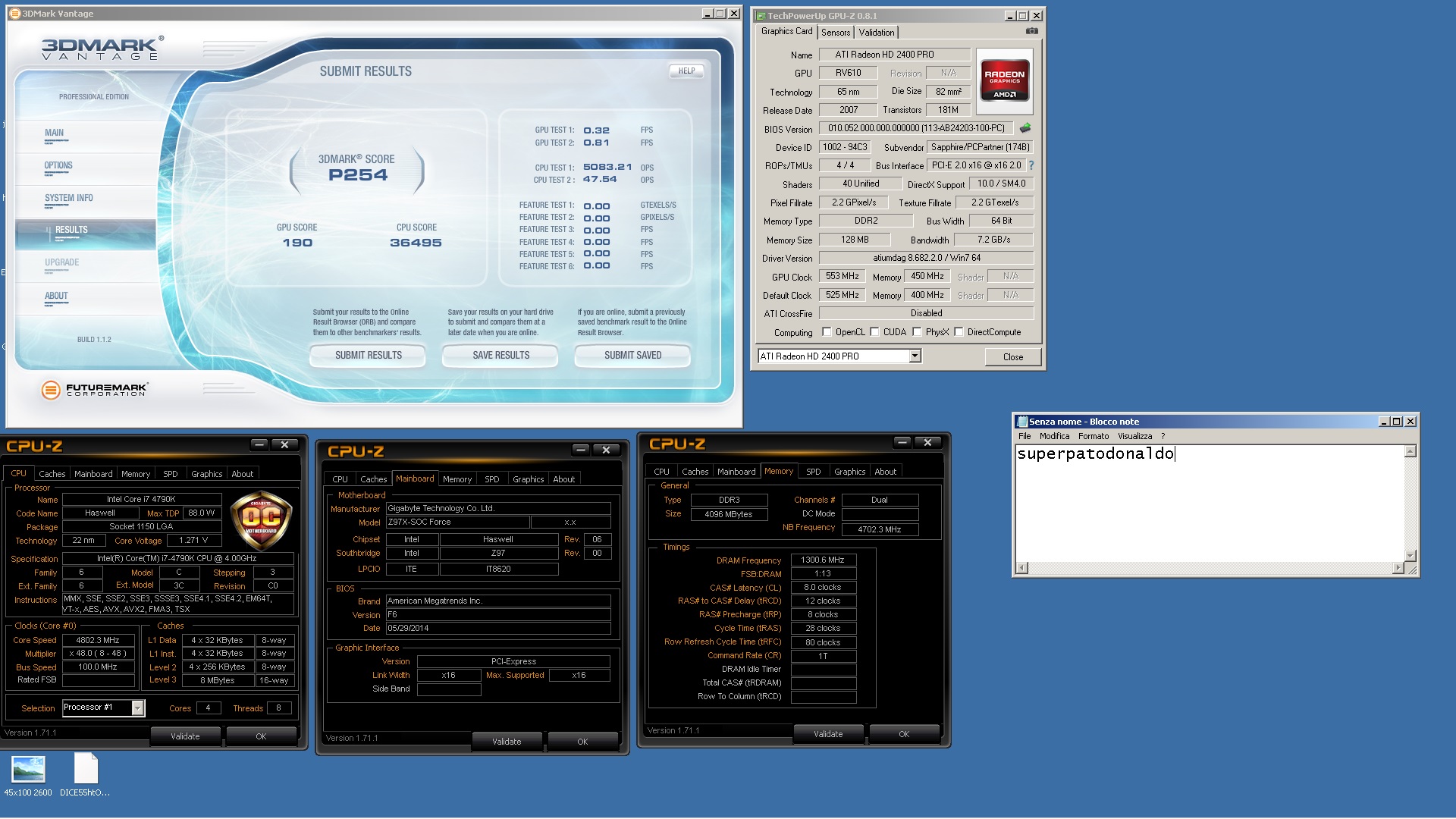Click OK in the CPU-Z CPU window

pos(261,736)
